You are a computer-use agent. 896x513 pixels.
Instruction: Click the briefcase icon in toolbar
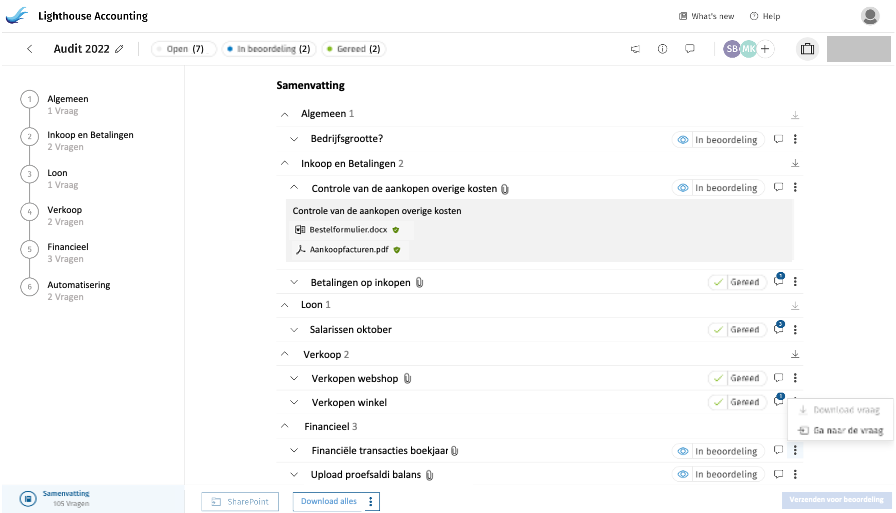click(x=807, y=49)
